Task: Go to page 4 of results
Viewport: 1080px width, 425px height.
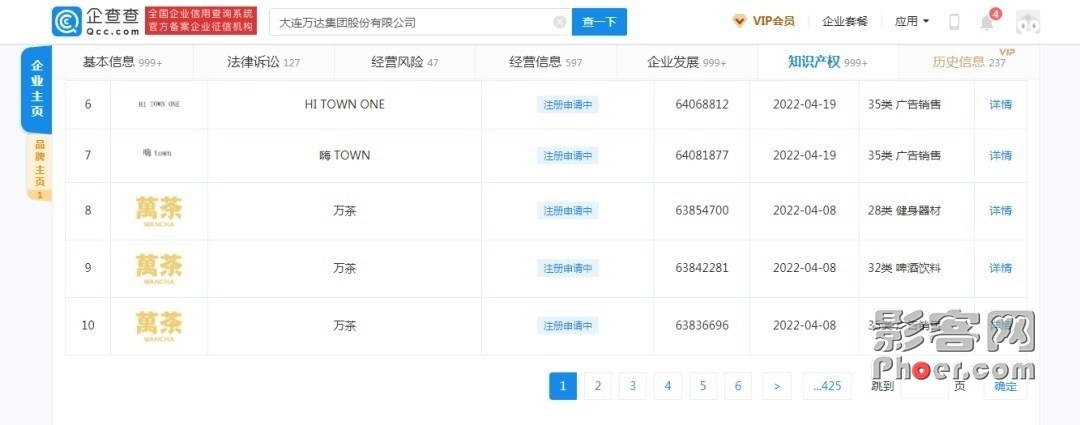Action: tap(668, 386)
